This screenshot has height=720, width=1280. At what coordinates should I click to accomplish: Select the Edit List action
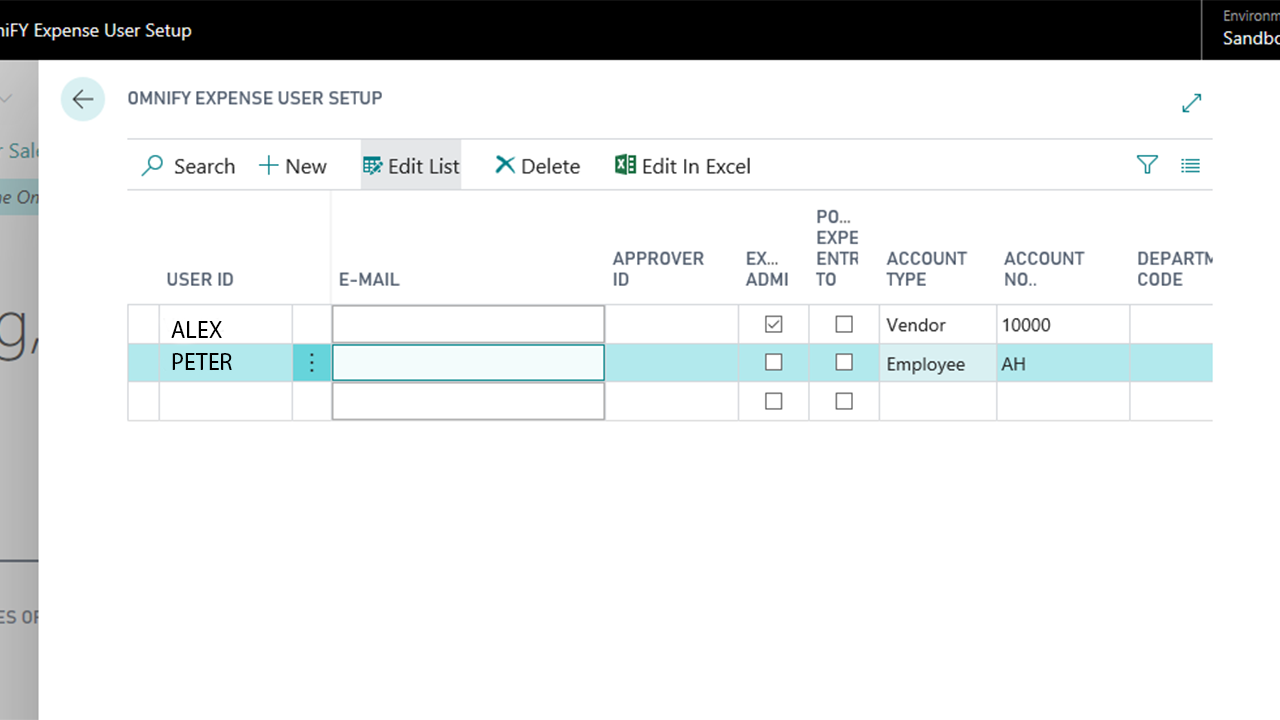click(411, 166)
